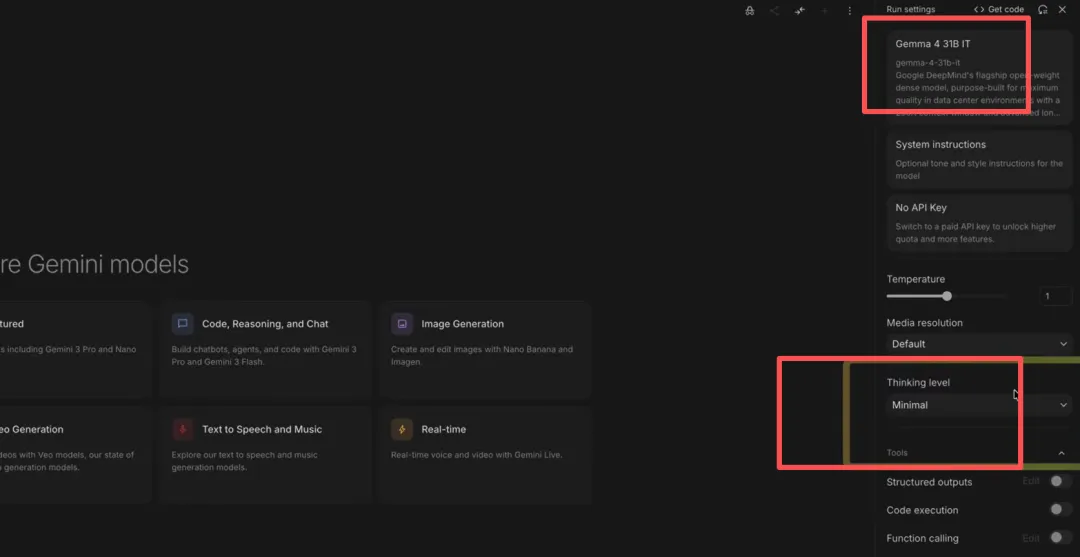Image resolution: width=1080 pixels, height=557 pixels.
Task: Reset run settings to defaults icon
Action: pos(1043,10)
